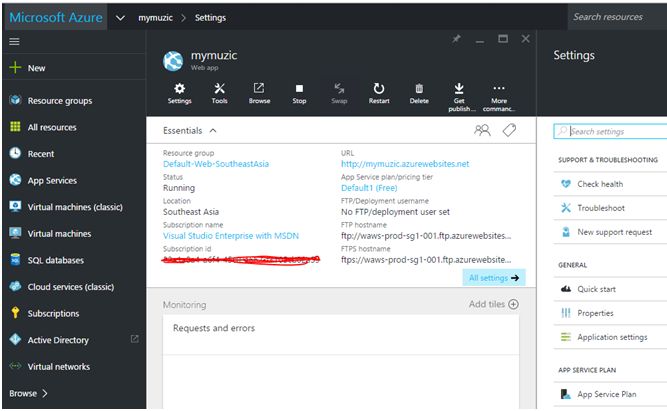Select All resources in sidebar
The height and width of the screenshot is (411, 667).
pyautogui.click(x=52, y=127)
